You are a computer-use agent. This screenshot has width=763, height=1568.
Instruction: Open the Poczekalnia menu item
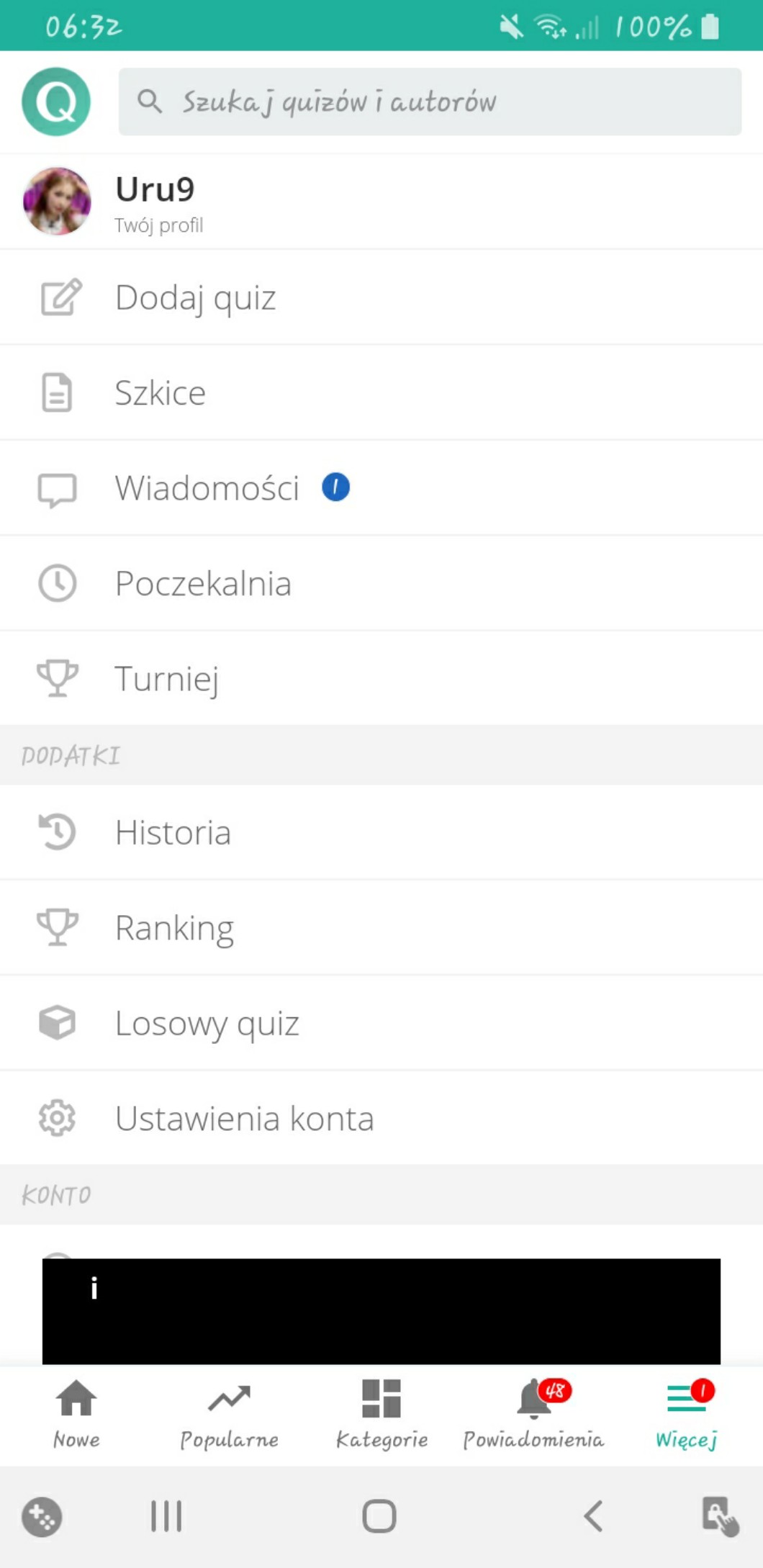click(x=203, y=584)
